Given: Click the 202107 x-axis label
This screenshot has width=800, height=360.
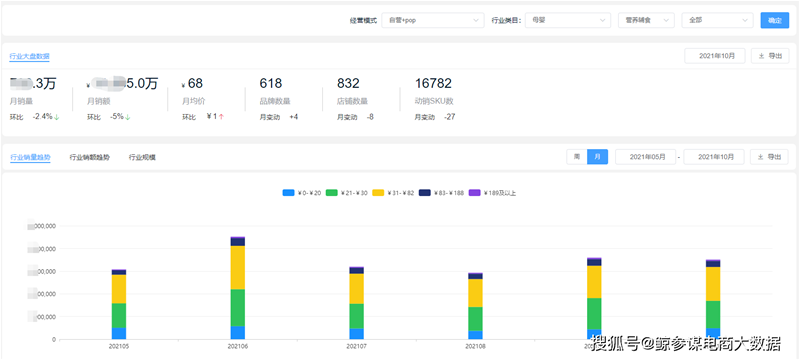Looking at the screenshot, I should pyautogui.click(x=357, y=346).
